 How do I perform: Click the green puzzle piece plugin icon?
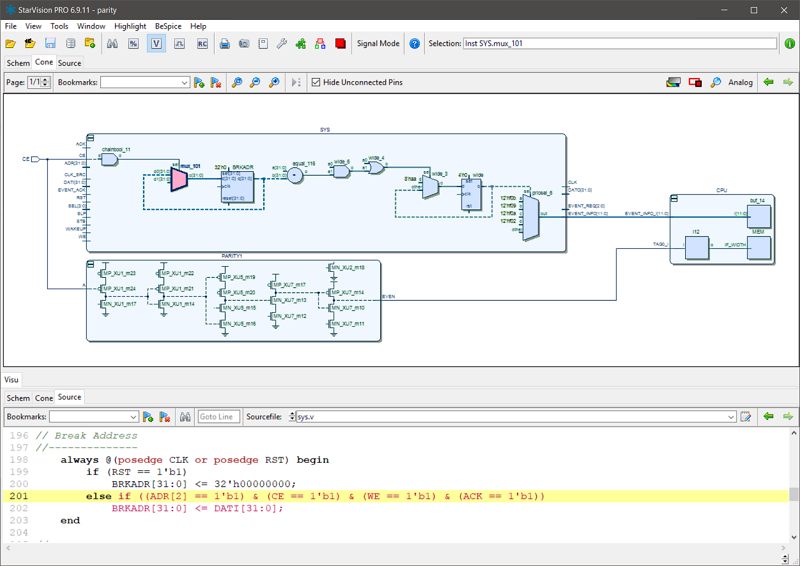[301, 44]
